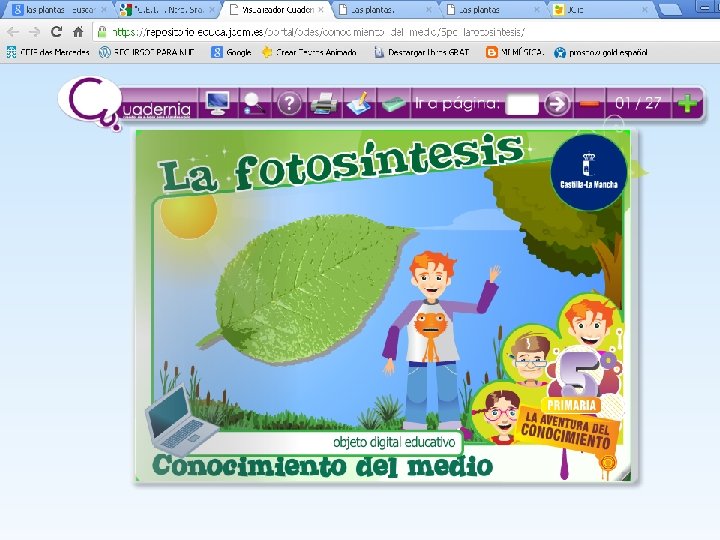
Task: Click 'La fotosíntesis' title
Action: pyautogui.click(x=341, y=163)
